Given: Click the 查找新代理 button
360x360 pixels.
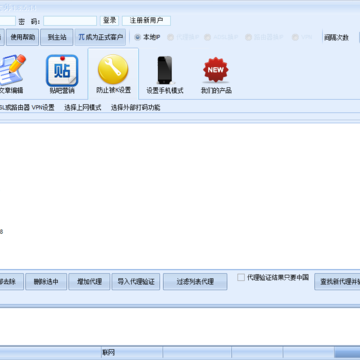Looking at the screenshot, I should [x=337, y=282].
